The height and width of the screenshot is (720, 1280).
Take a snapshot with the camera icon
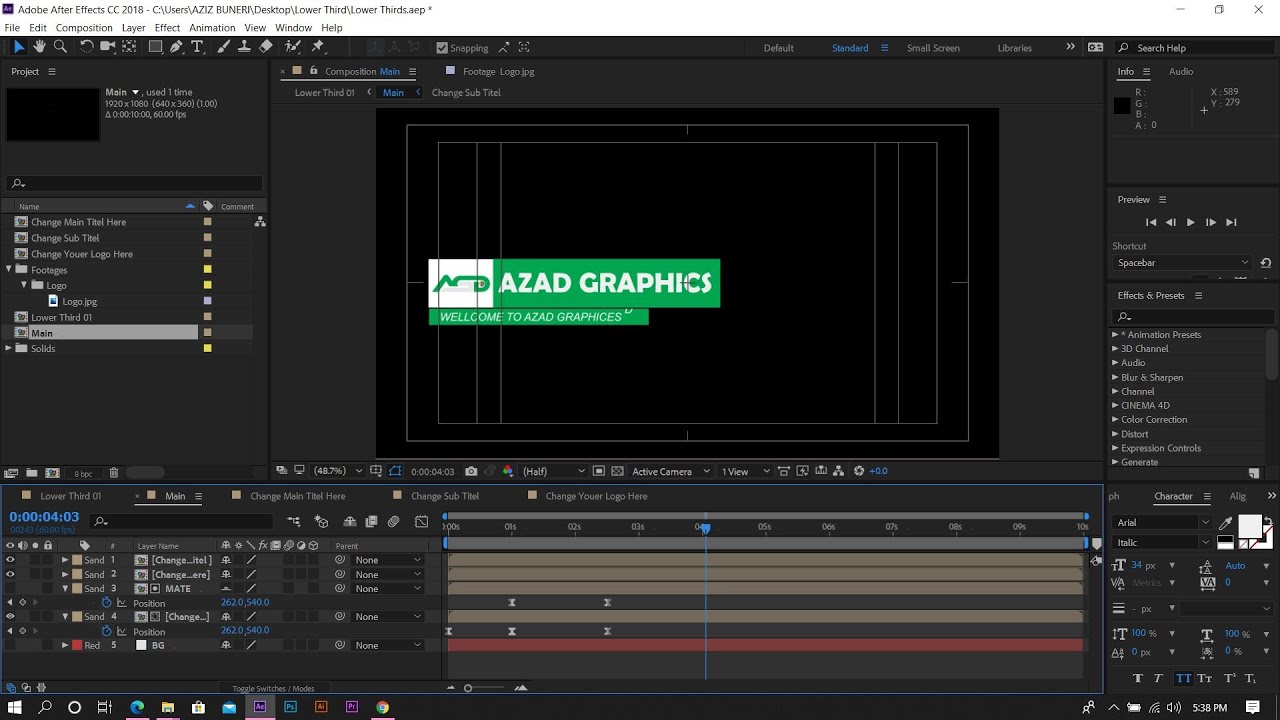(x=471, y=471)
